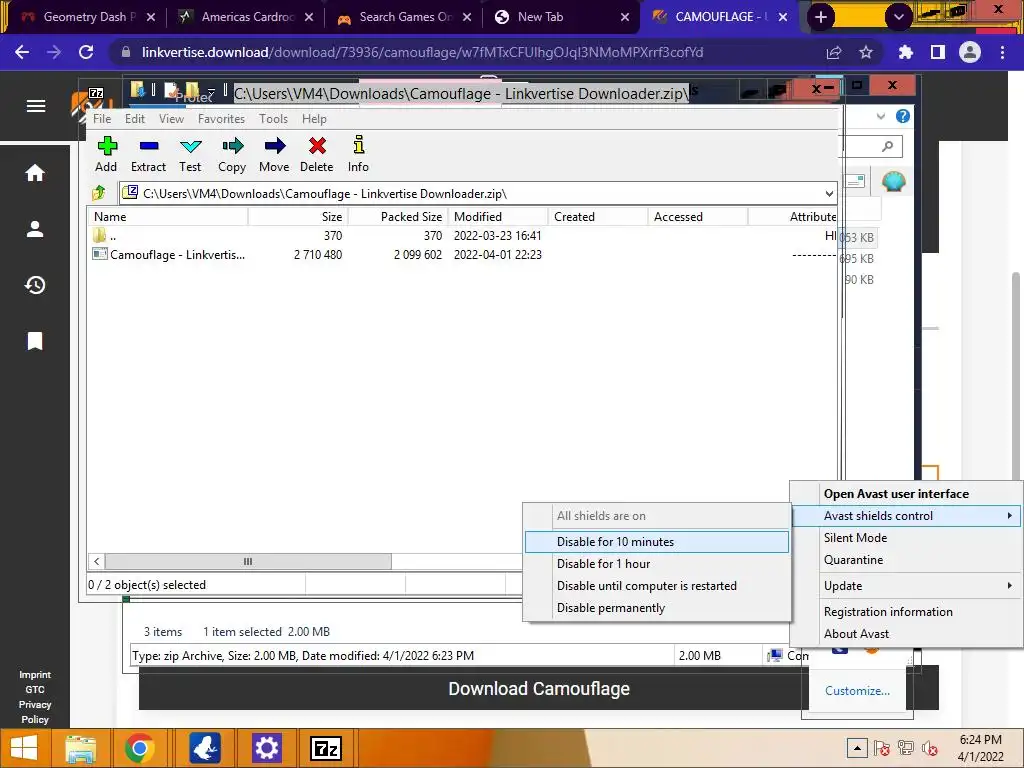Viewport: 1024px width, 768px height.
Task: Go back in Chrome
Action: click(x=22, y=52)
